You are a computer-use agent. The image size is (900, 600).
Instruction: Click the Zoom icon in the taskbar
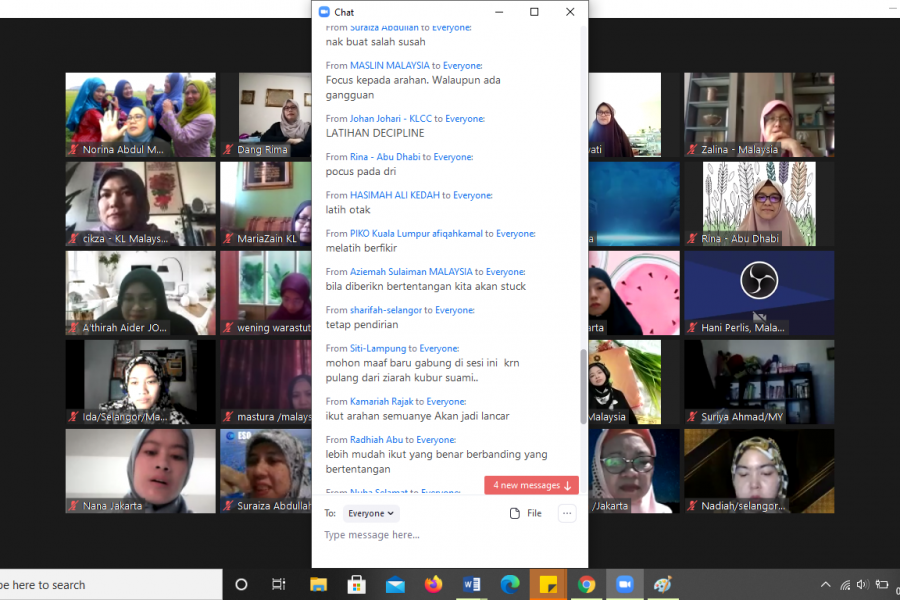[x=624, y=585]
